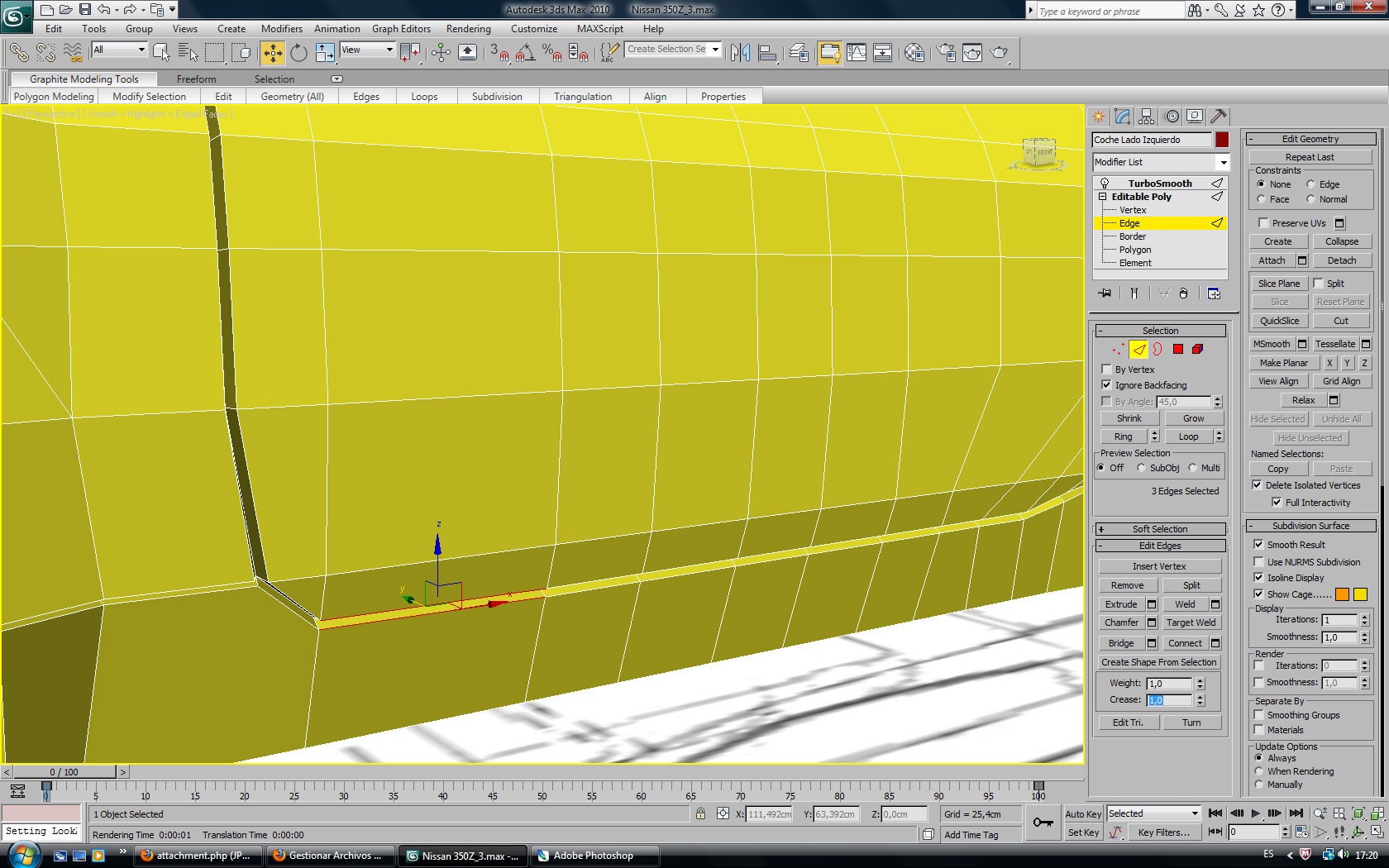
Task: Click the Pin Stack icon
Action: tap(1105, 293)
